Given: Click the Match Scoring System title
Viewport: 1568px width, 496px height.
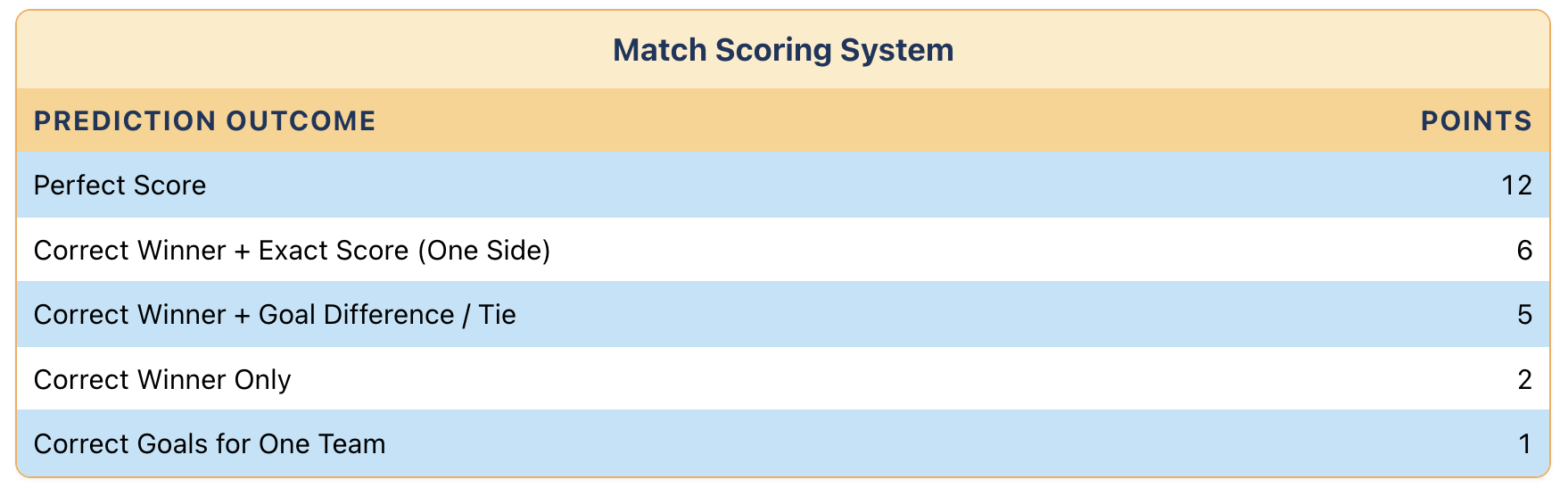Looking at the screenshot, I should [x=783, y=50].
